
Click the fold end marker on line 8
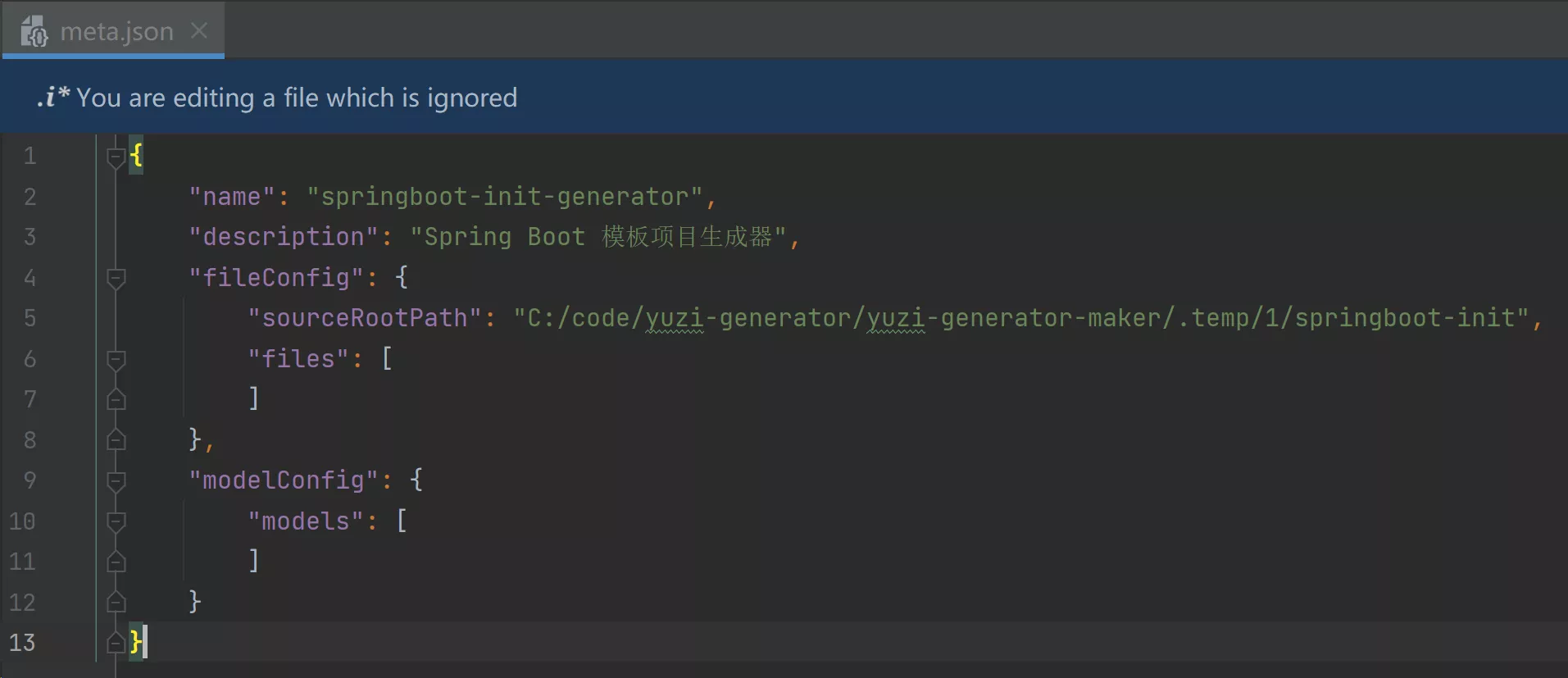coord(116,440)
